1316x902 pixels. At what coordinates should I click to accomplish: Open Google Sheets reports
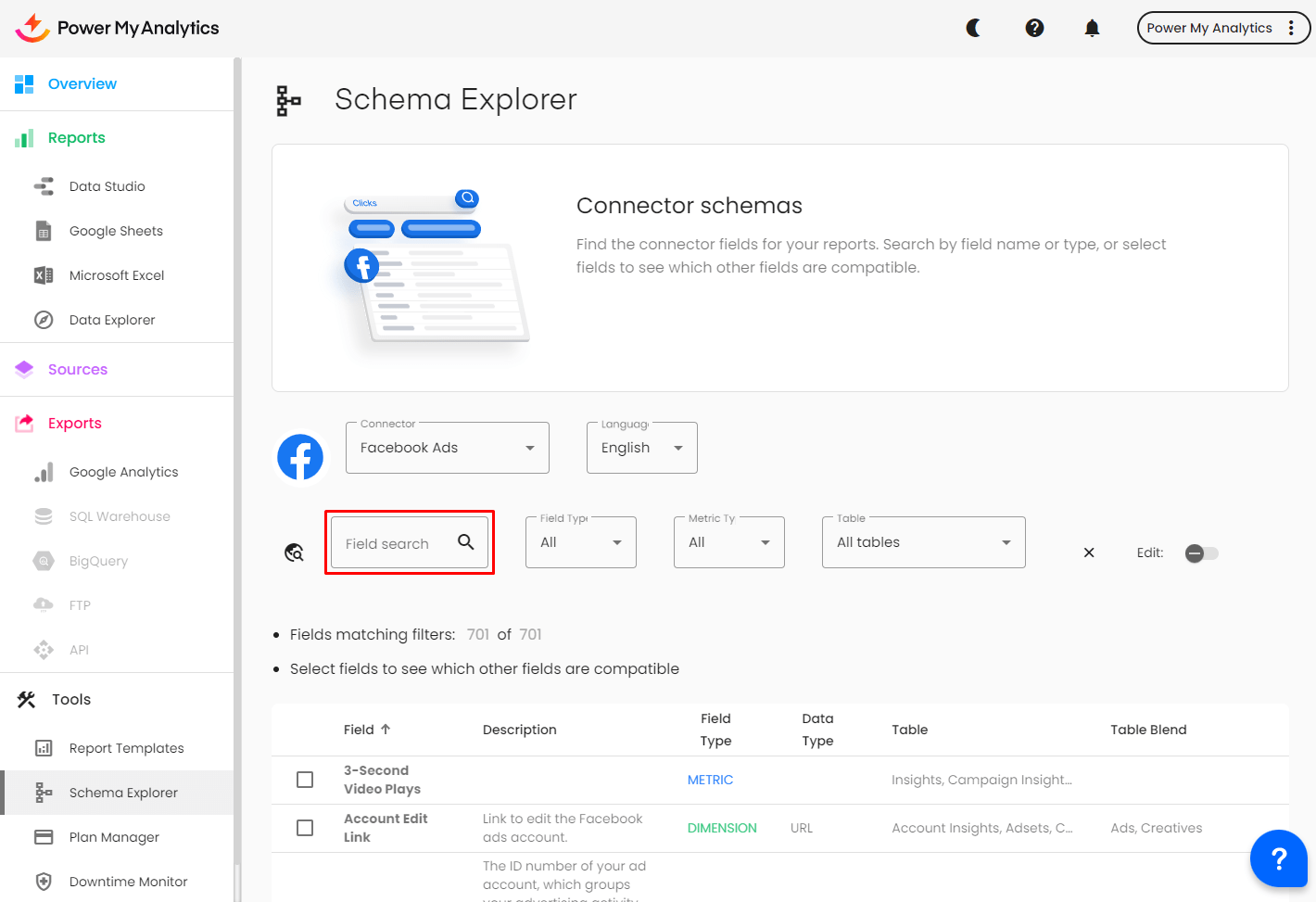[x=116, y=231]
